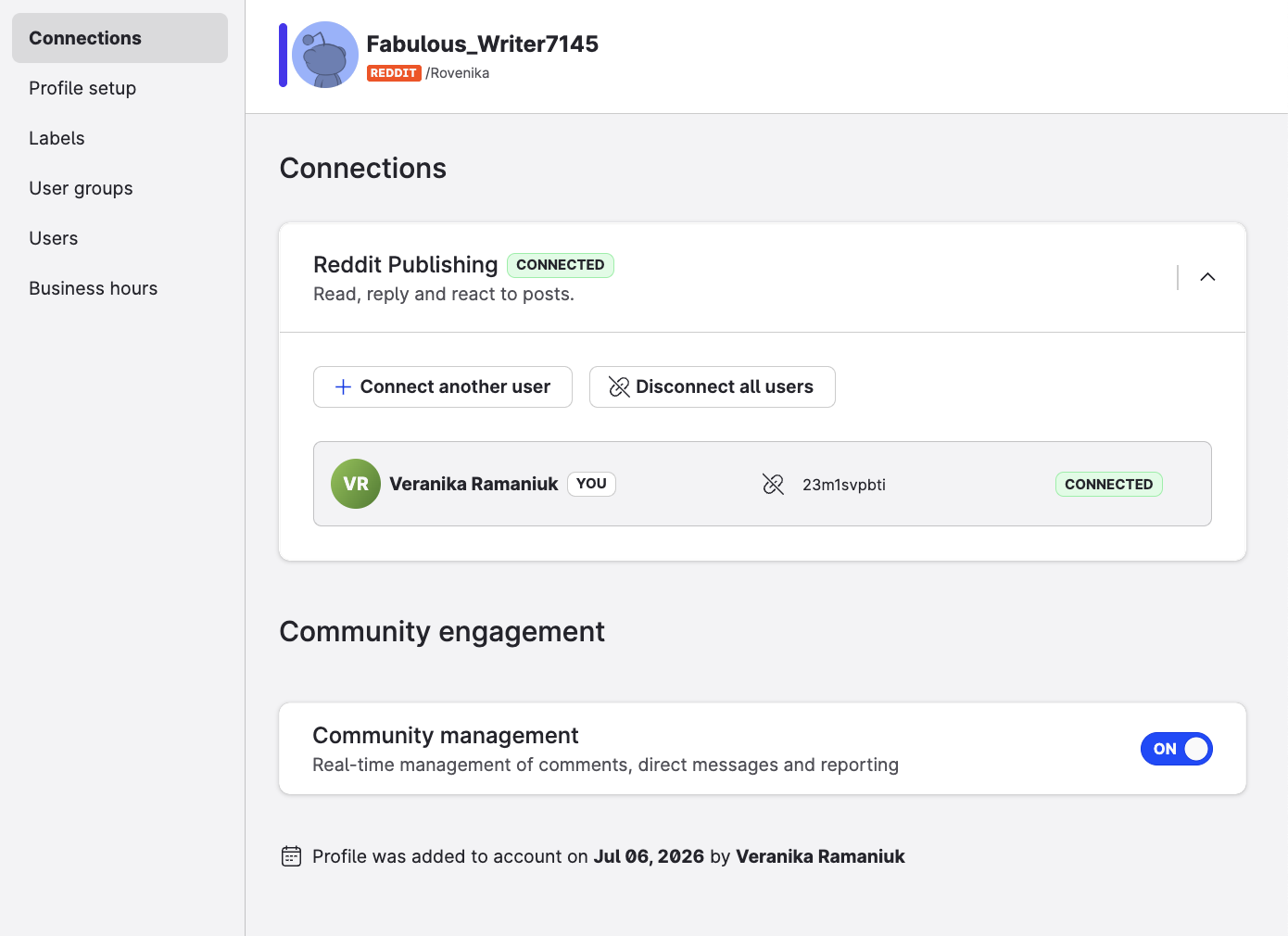Click the YOU badge beside Veranika Ramaniuk
Screen dimensions: 1288x936
(591, 484)
